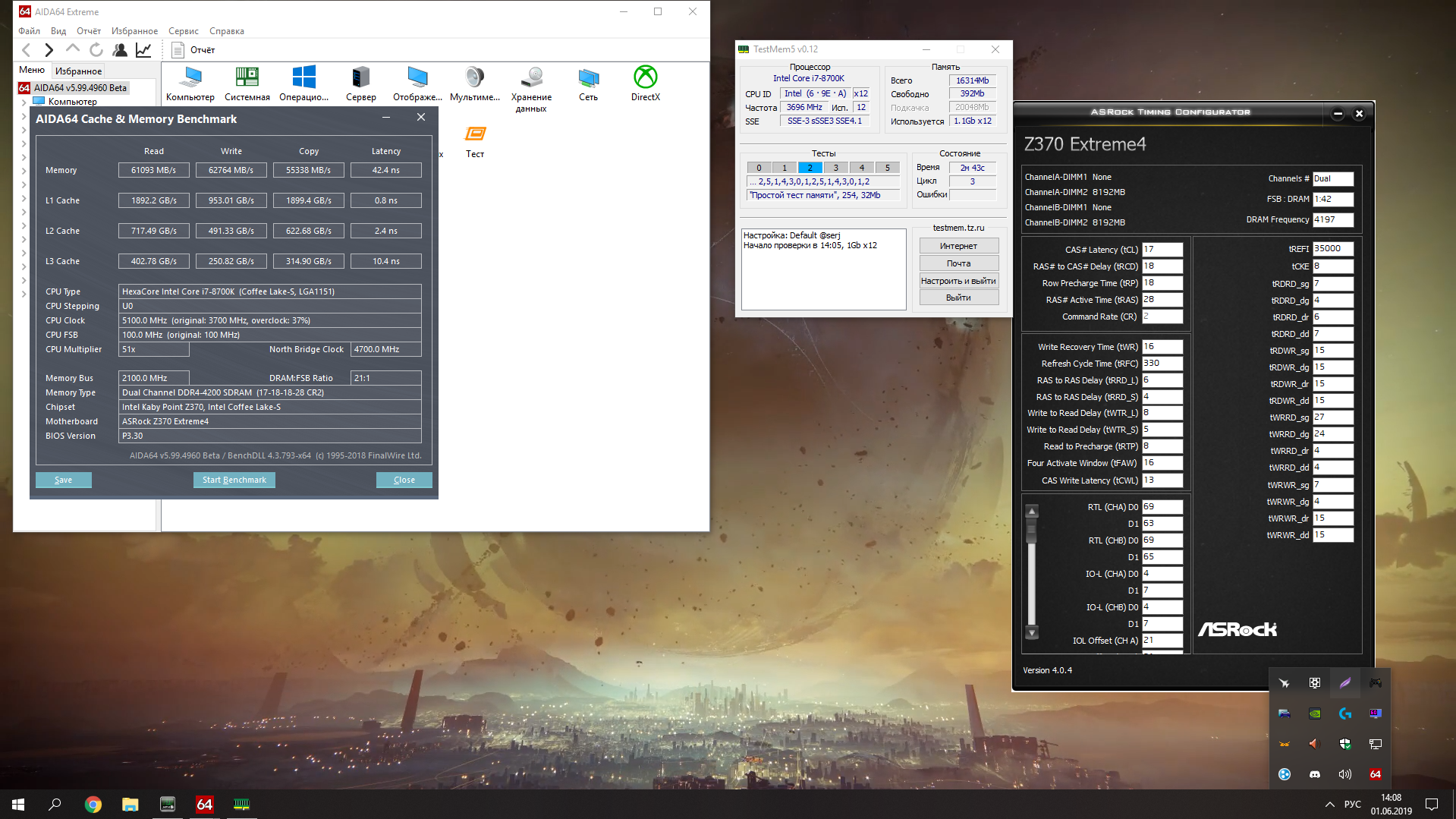
Task: Open the Хранение данных category icon
Action: point(532,89)
